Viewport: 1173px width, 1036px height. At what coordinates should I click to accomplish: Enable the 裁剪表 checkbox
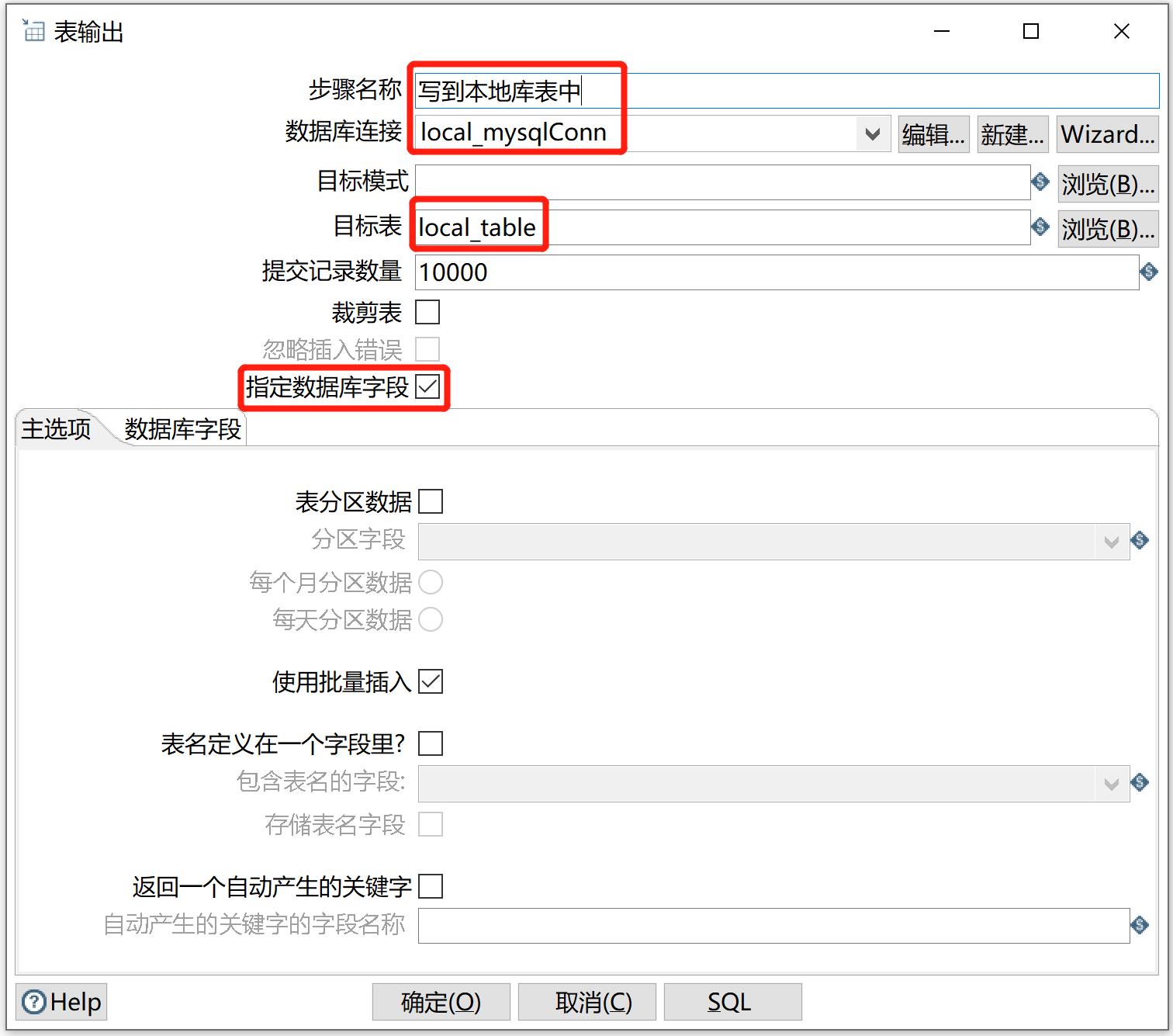427,312
